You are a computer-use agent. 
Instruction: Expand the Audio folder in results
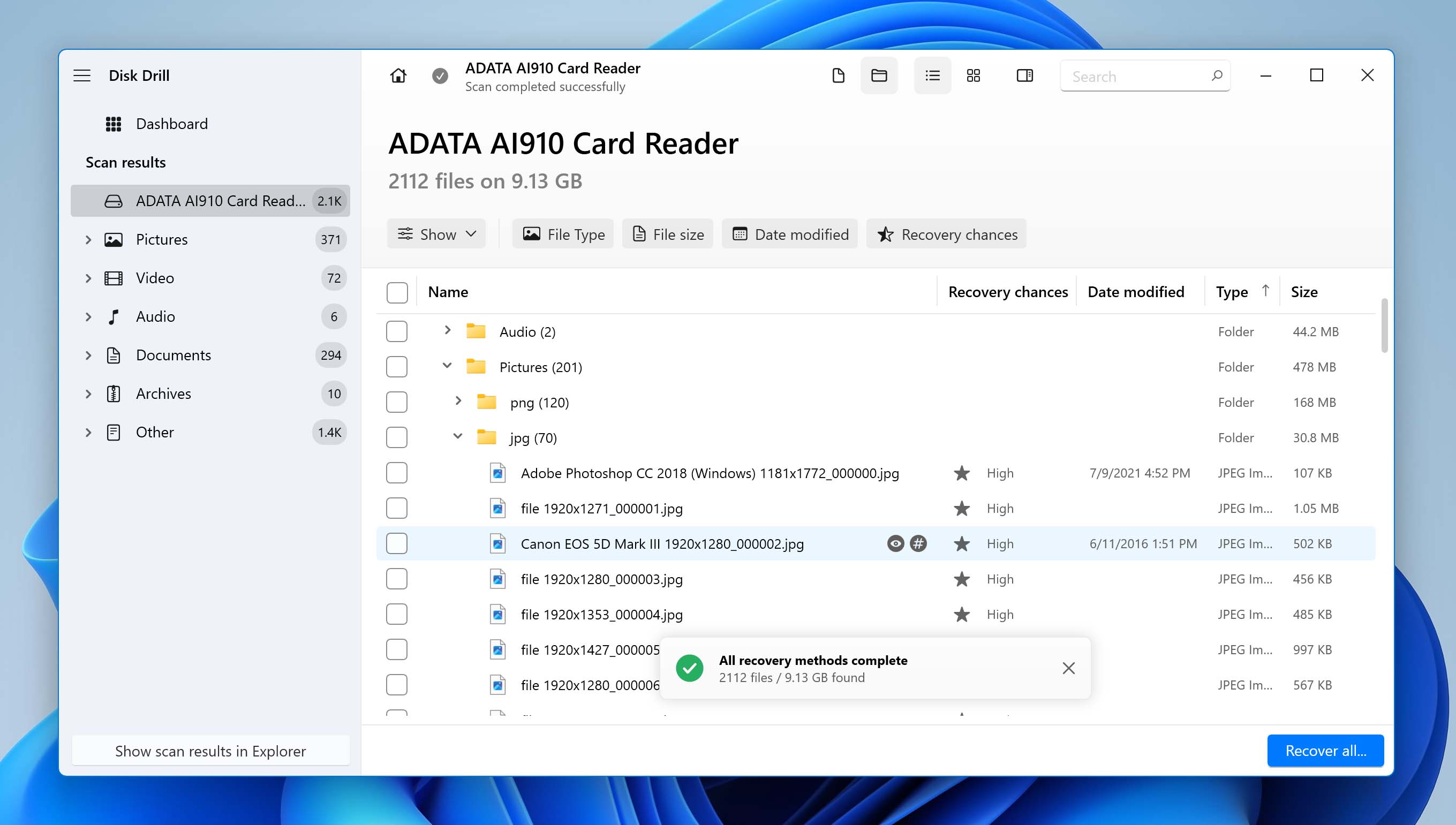tap(447, 331)
